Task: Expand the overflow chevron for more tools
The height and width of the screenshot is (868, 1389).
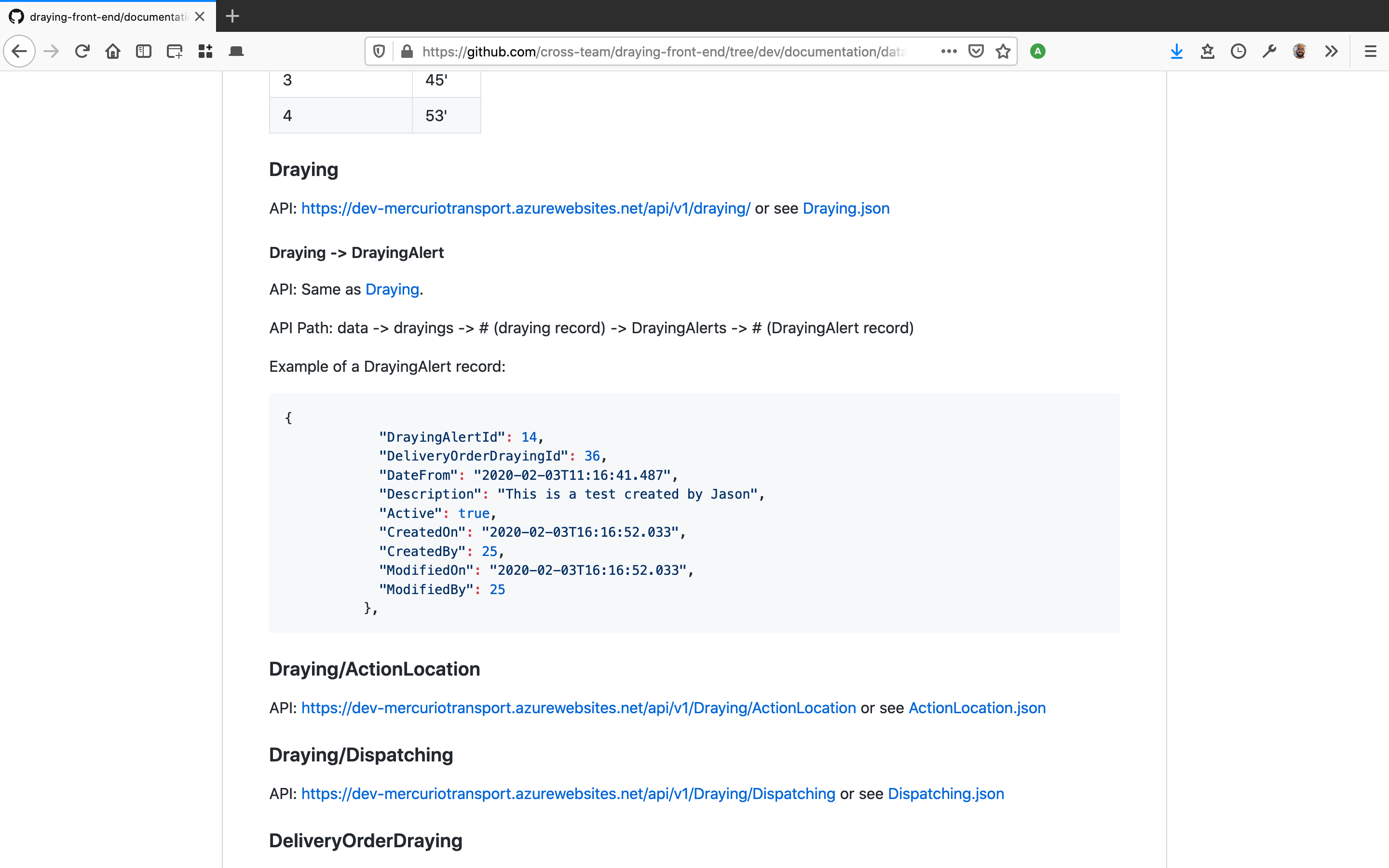Action: pyautogui.click(x=1331, y=52)
